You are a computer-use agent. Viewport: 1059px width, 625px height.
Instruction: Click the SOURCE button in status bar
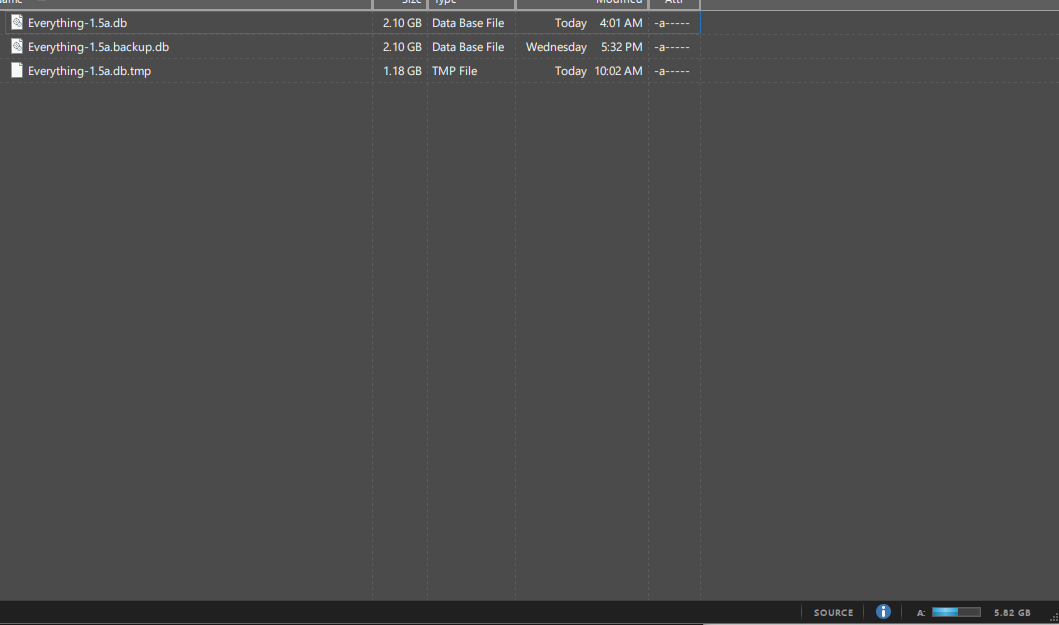(833, 612)
